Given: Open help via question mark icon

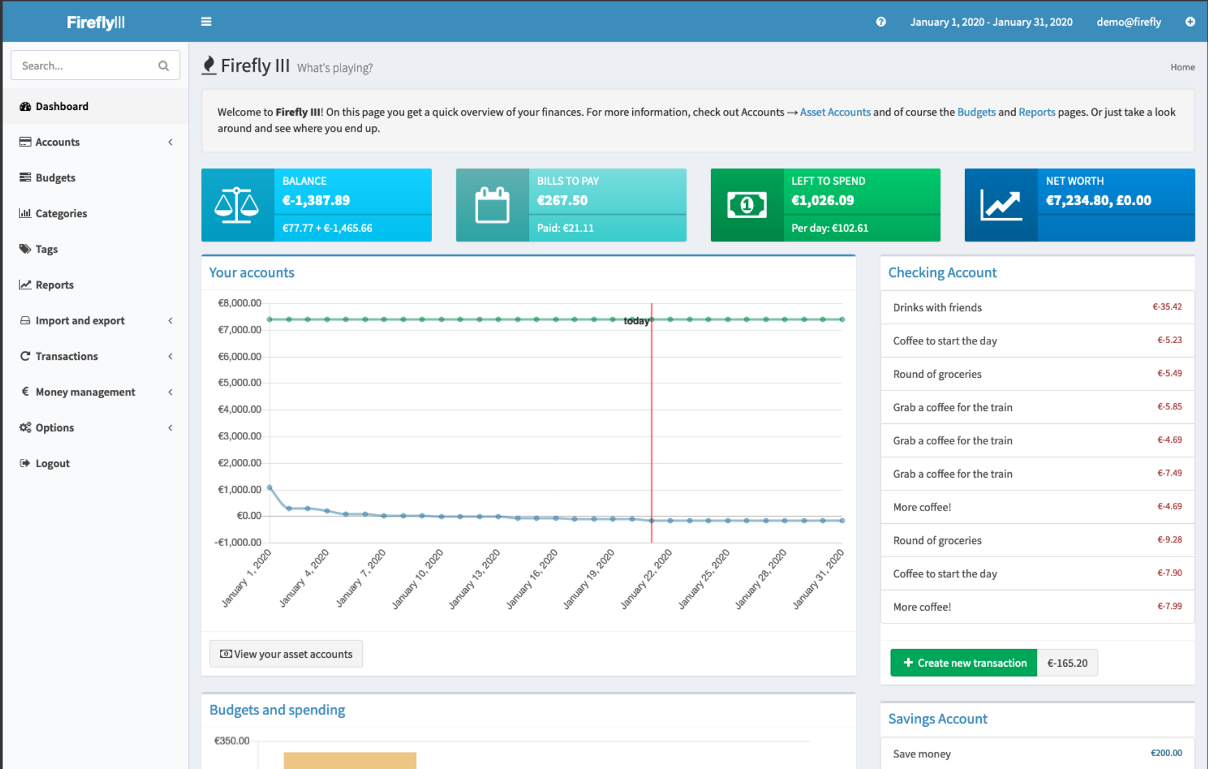Looking at the screenshot, I should tap(881, 22).
